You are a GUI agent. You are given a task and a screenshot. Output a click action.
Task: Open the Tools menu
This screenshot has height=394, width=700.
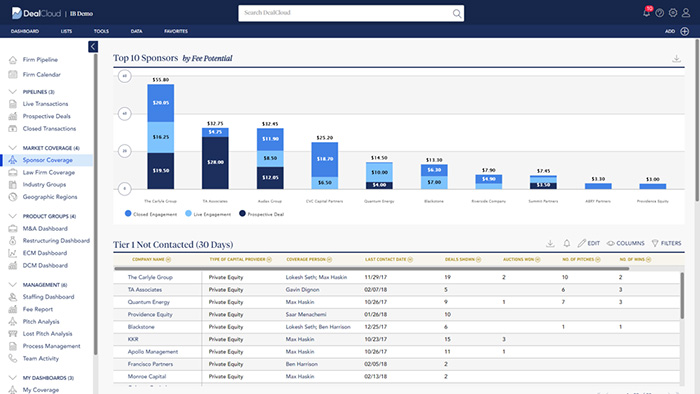point(101,31)
